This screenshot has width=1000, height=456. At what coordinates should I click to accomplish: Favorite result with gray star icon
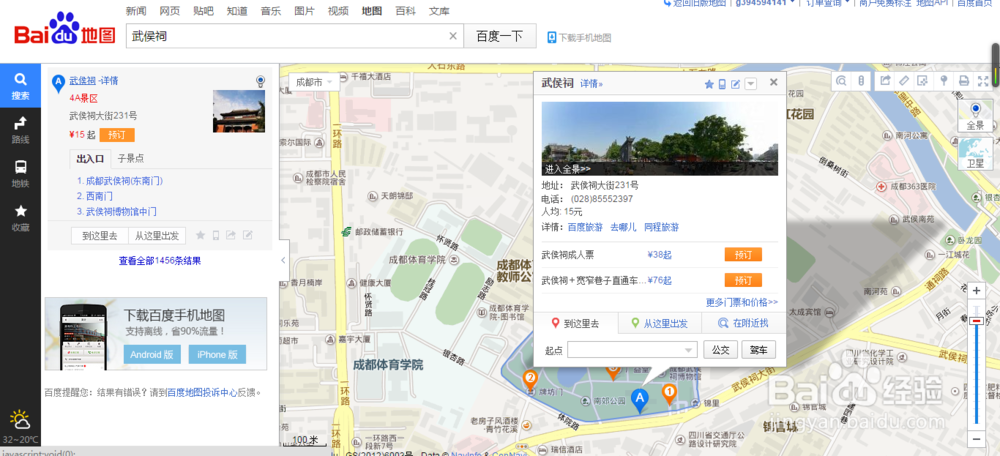200,235
